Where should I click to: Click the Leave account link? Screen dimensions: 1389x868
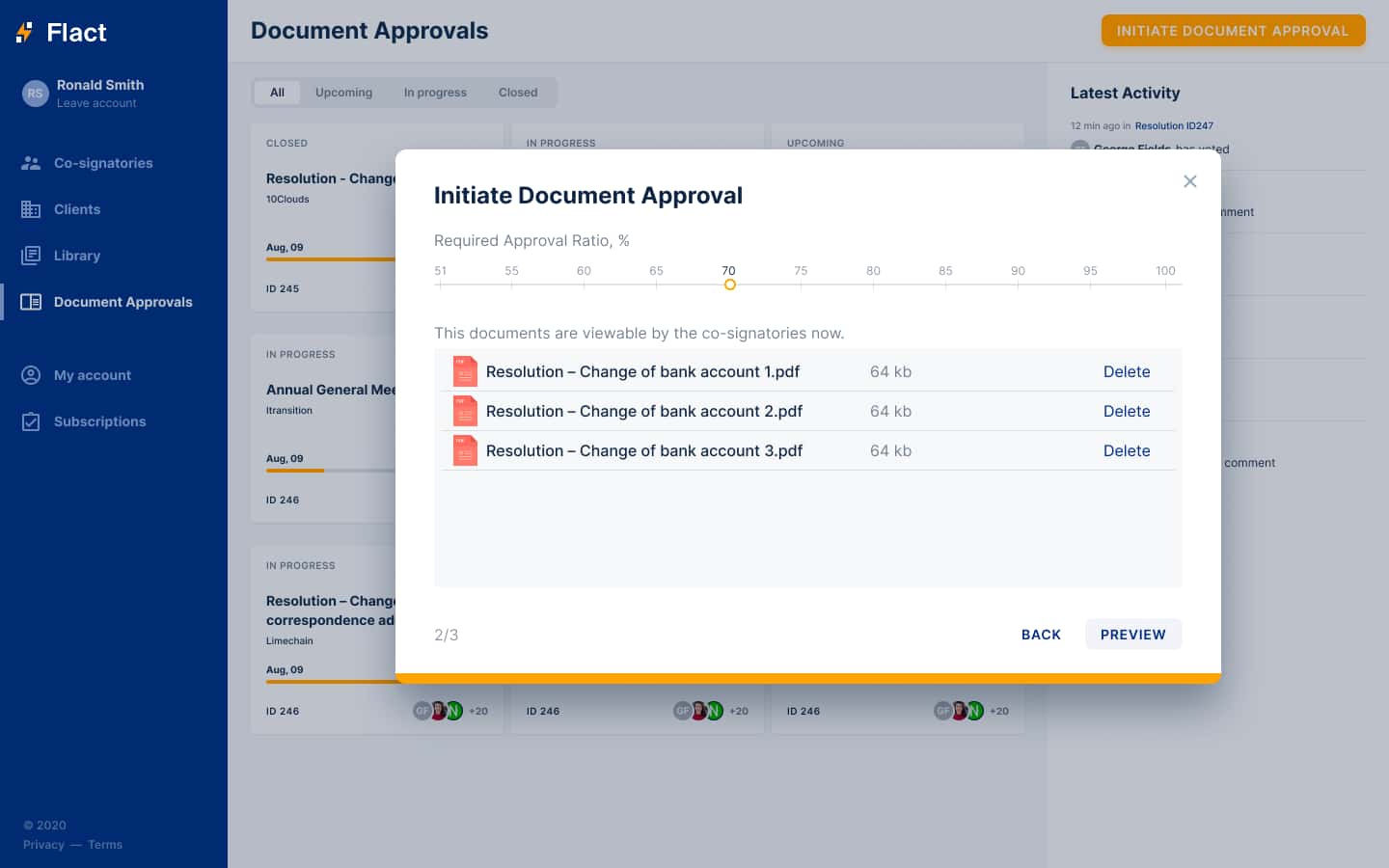click(x=96, y=103)
